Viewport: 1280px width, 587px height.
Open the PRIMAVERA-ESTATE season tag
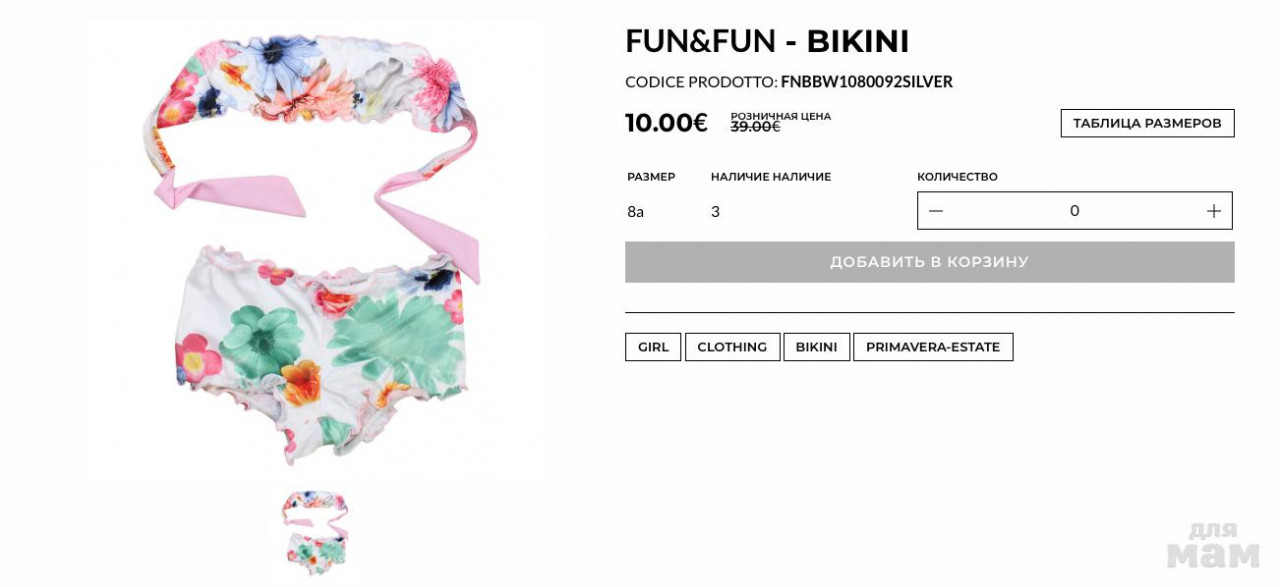933,347
